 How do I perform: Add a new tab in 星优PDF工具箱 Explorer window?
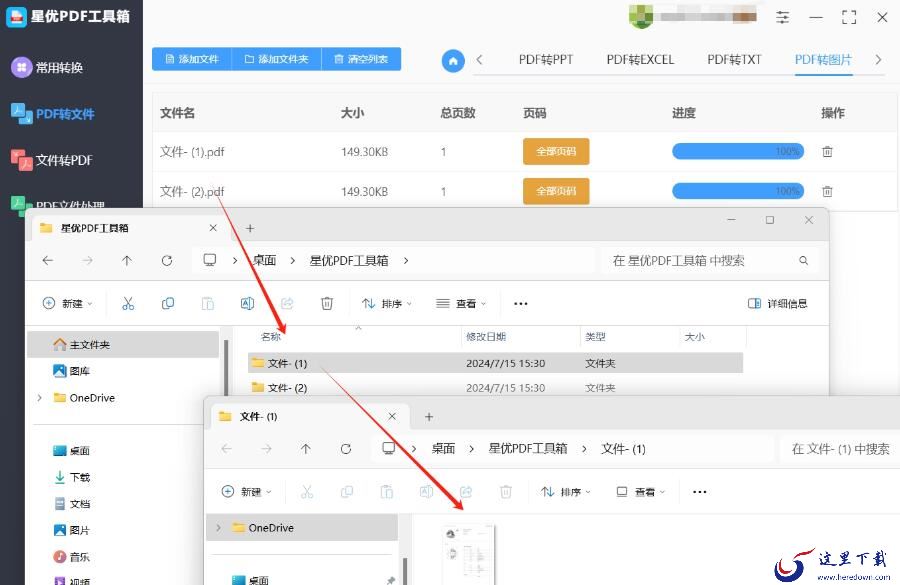pyautogui.click(x=250, y=228)
